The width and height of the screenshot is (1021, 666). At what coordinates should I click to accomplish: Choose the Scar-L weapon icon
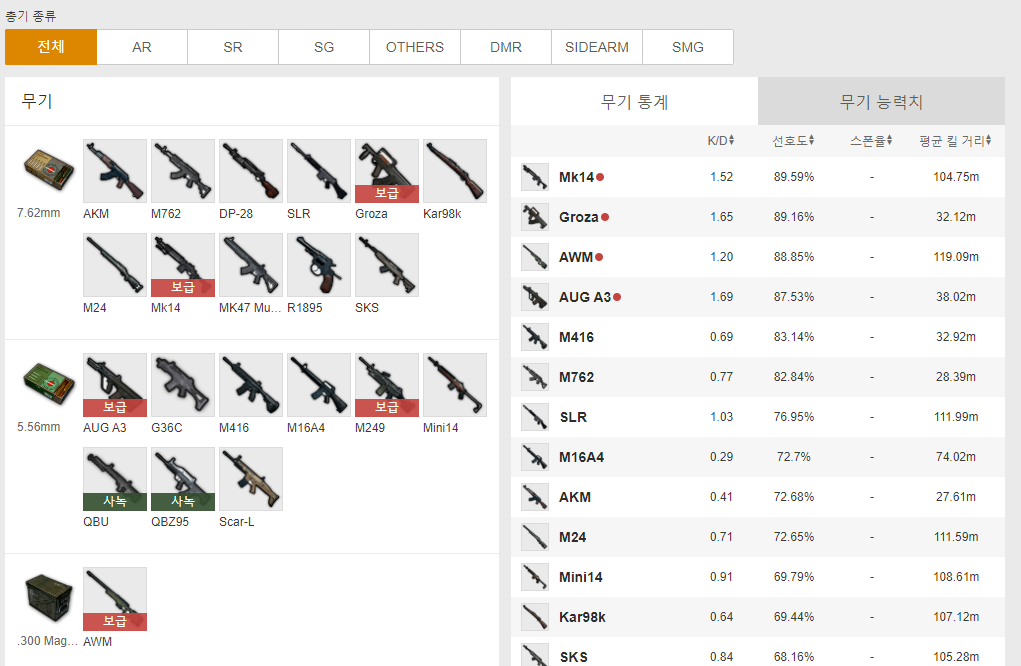pyautogui.click(x=251, y=479)
